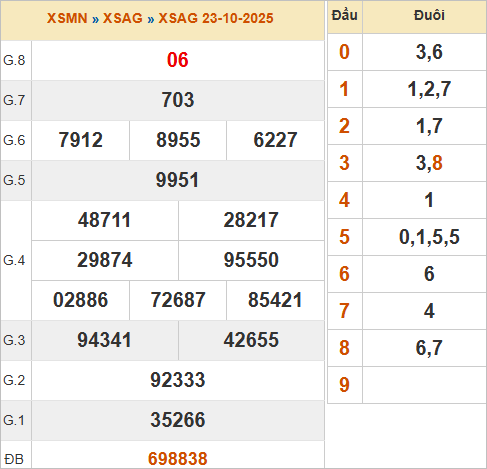The image size is (487, 469).
Task: Select Đuôi value 1,7 for head 2
Action: (x=429, y=126)
